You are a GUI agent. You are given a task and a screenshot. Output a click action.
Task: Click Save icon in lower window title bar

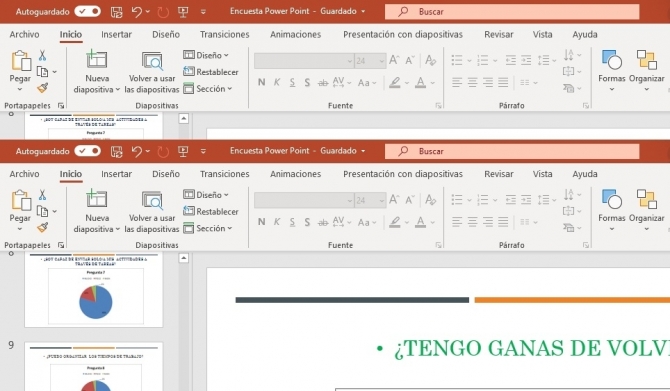(x=116, y=151)
